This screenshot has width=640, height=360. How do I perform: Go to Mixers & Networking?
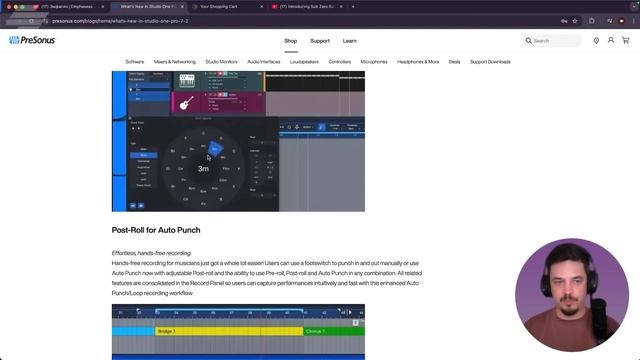pos(175,62)
